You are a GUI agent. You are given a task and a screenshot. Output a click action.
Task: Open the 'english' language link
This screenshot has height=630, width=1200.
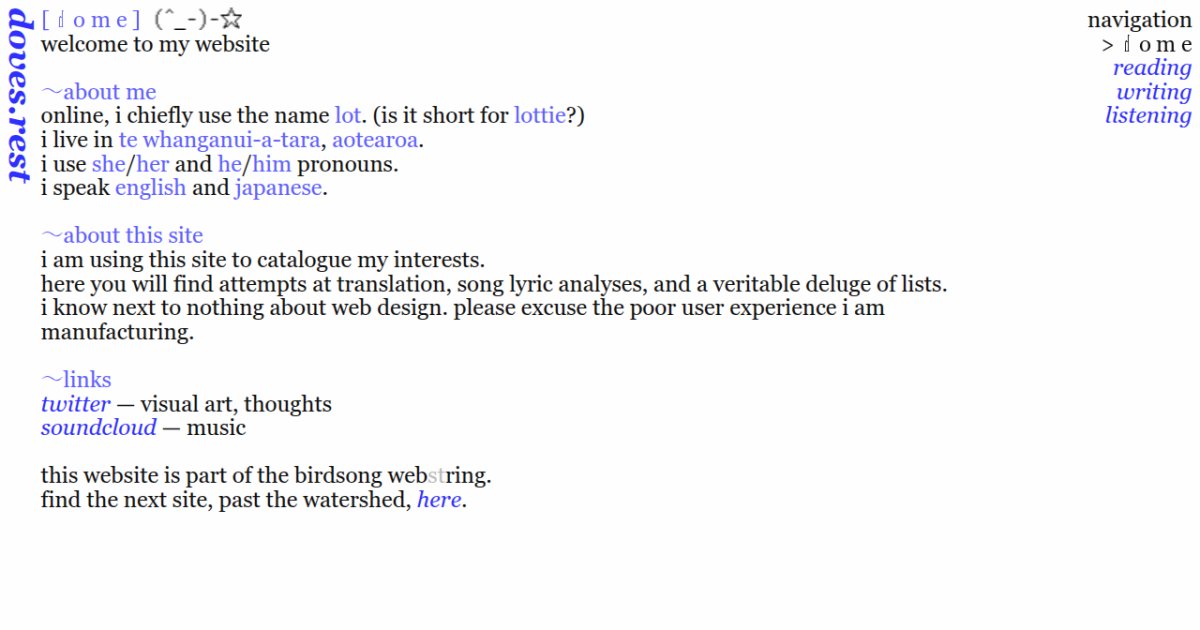pos(150,188)
